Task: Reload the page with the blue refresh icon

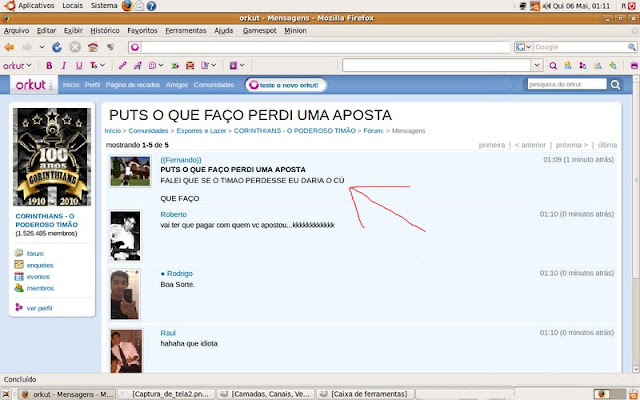Action: [57, 47]
